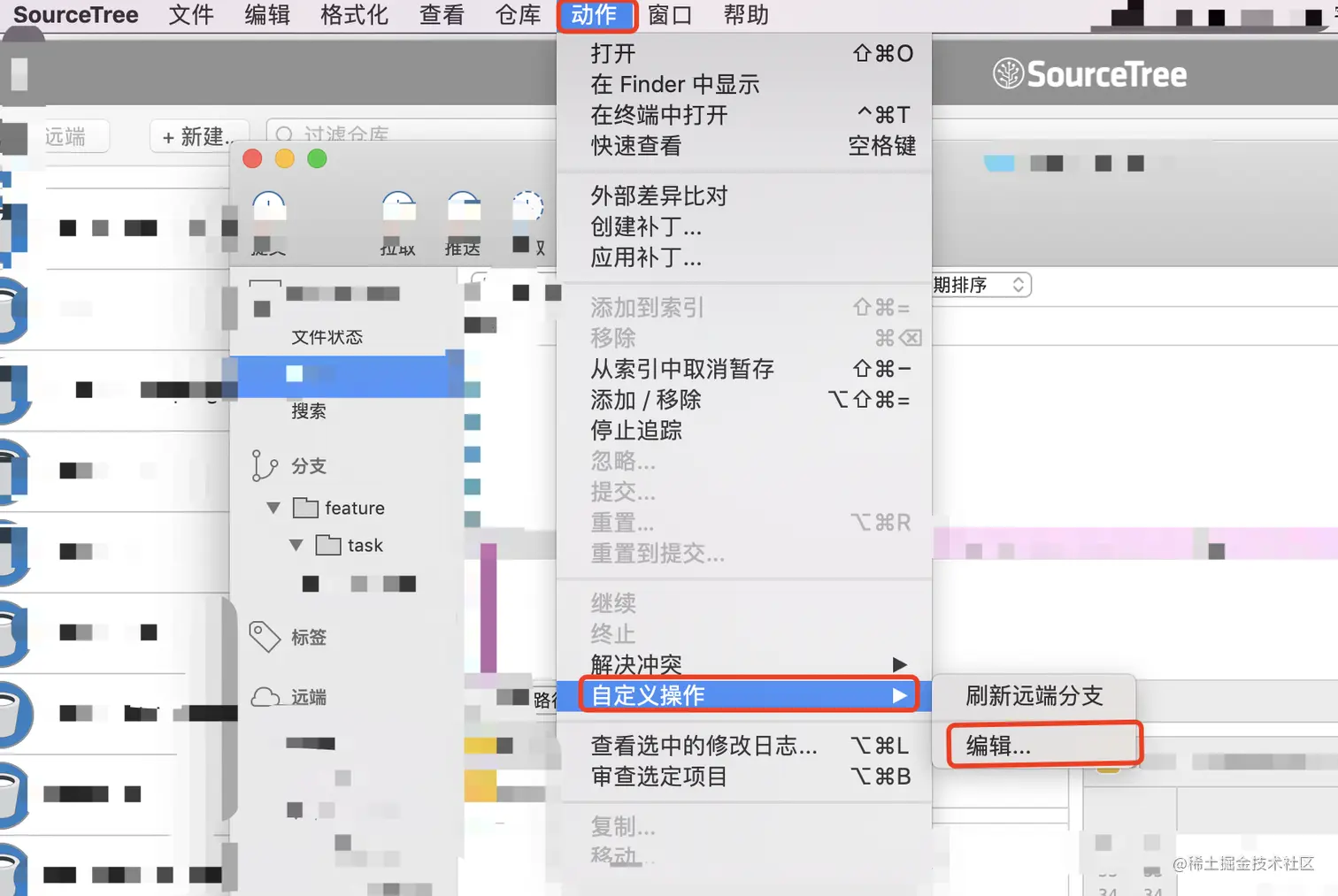Collapse the feature folder
Image resolution: width=1338 pixels, height=896 pixels.
(x=273, y=508)
